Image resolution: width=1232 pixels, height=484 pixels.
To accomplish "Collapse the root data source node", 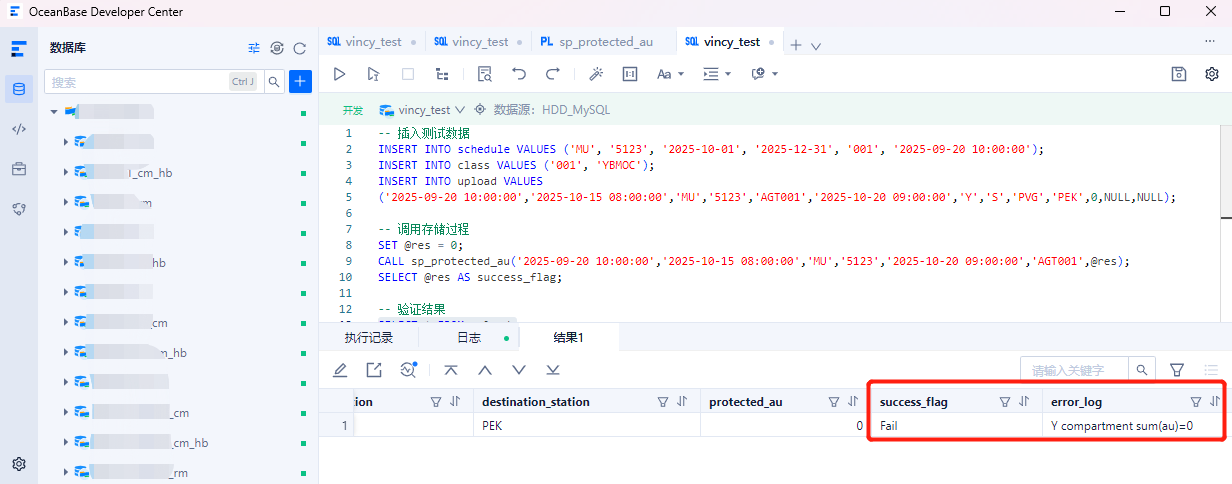I will coord(54,112).
